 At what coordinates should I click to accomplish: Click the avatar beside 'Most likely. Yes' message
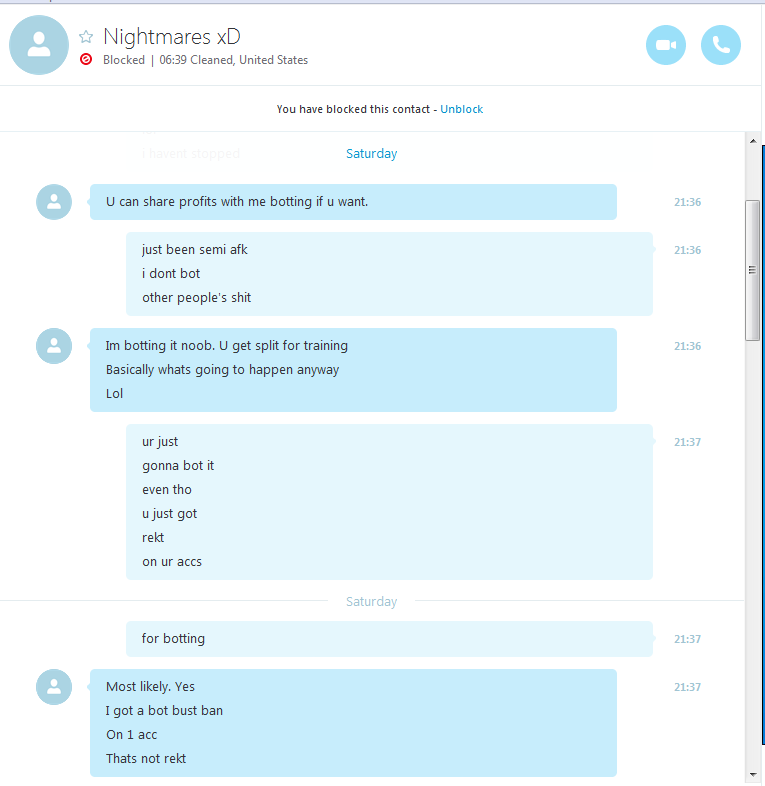coord(54,687)
